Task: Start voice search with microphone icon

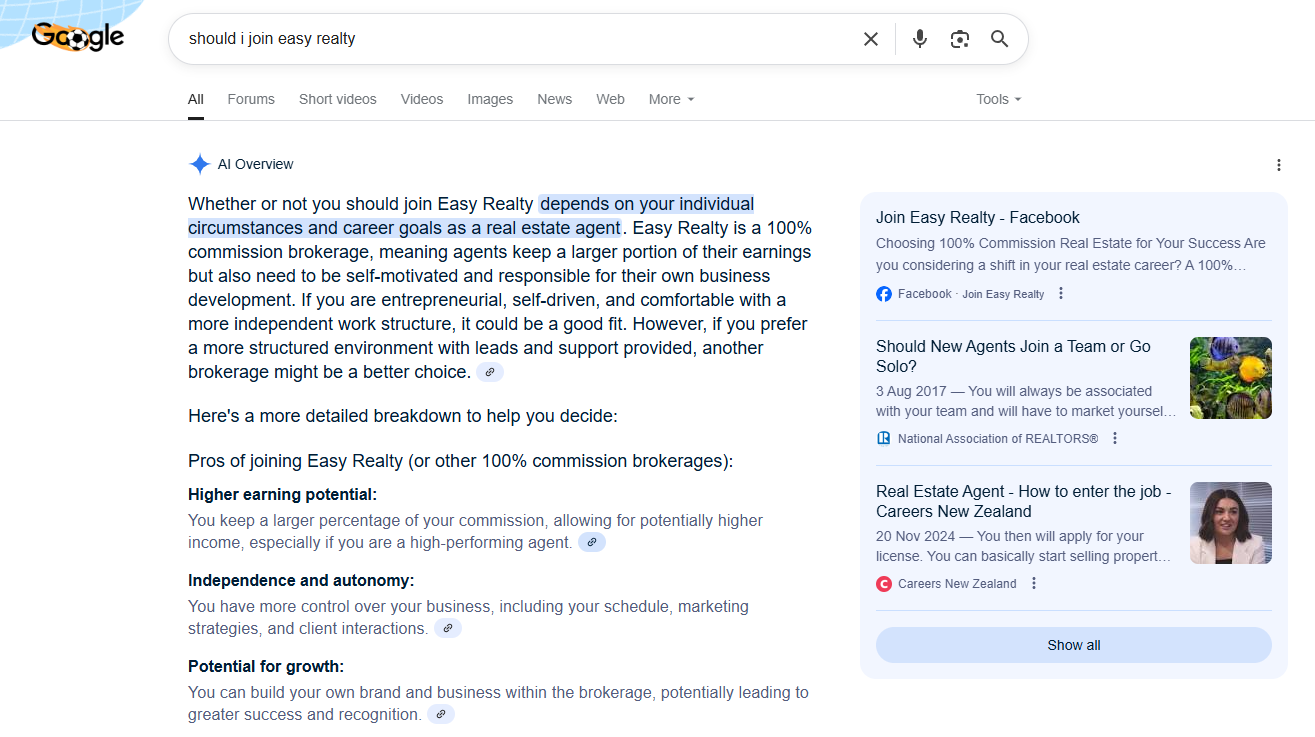Action: (919, 39)
